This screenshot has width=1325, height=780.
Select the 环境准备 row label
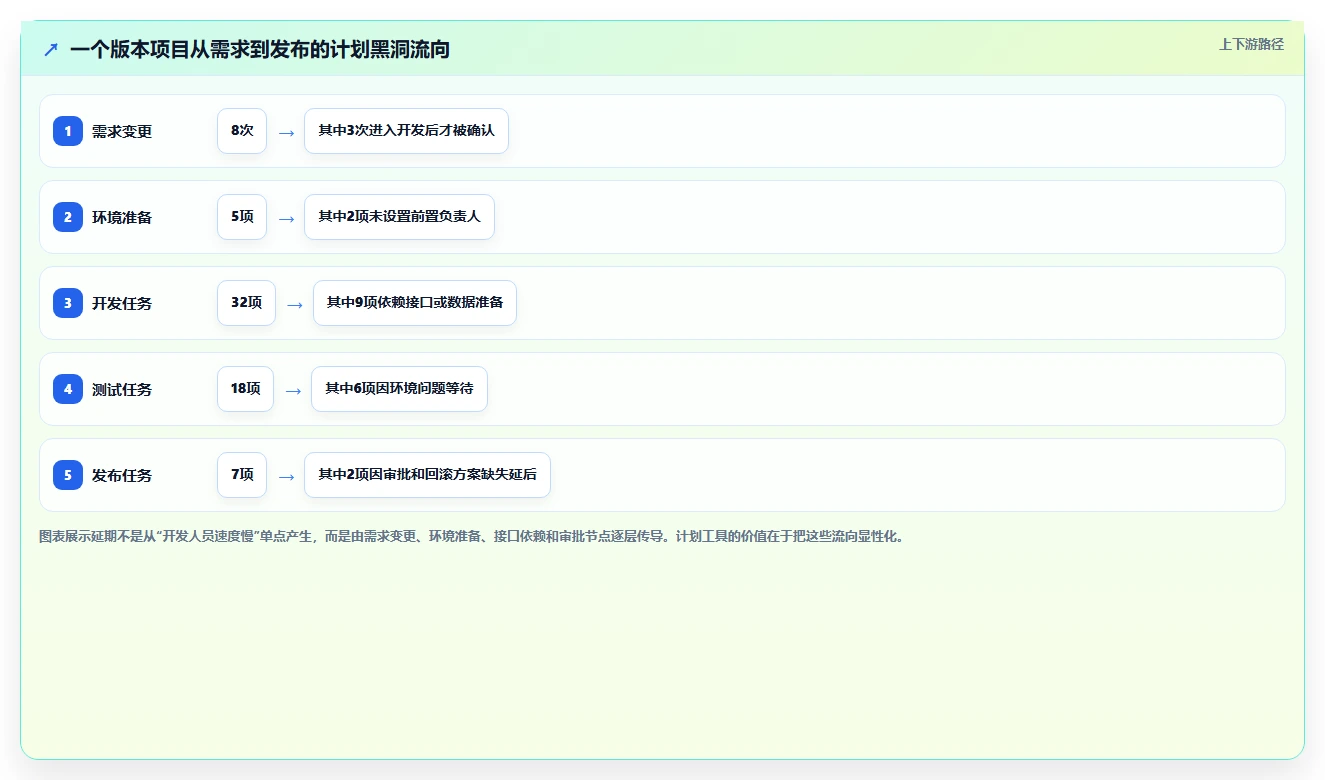[x=122, y=217]
